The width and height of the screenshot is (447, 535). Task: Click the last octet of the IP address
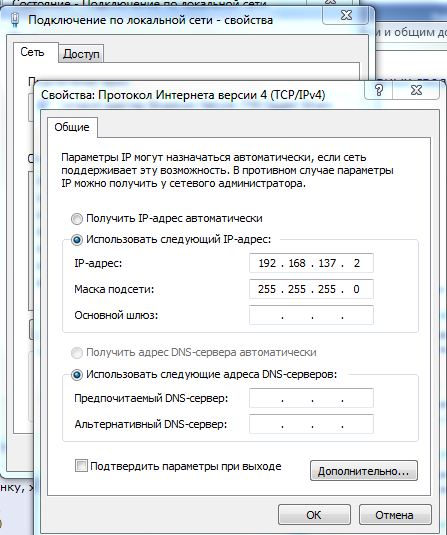357,263
